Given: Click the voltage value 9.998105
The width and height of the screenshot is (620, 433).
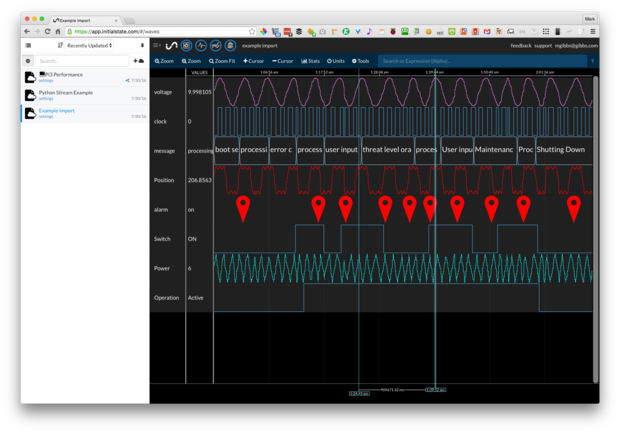Looking at the screenshot, I should [x=200, y=92].
